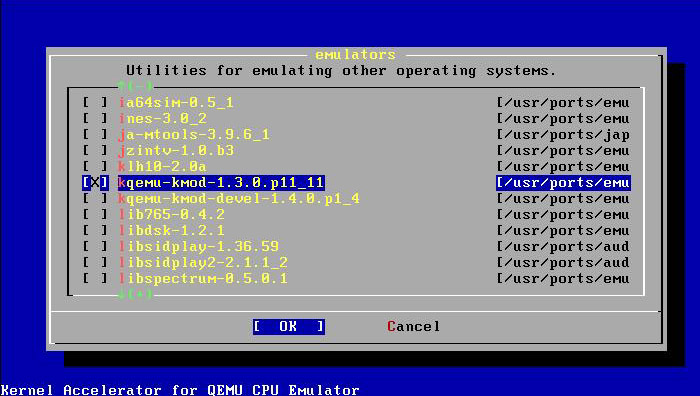700x396 pixels.
Task: Select the klh10-2.0a package name
Action: click(162, 167)
